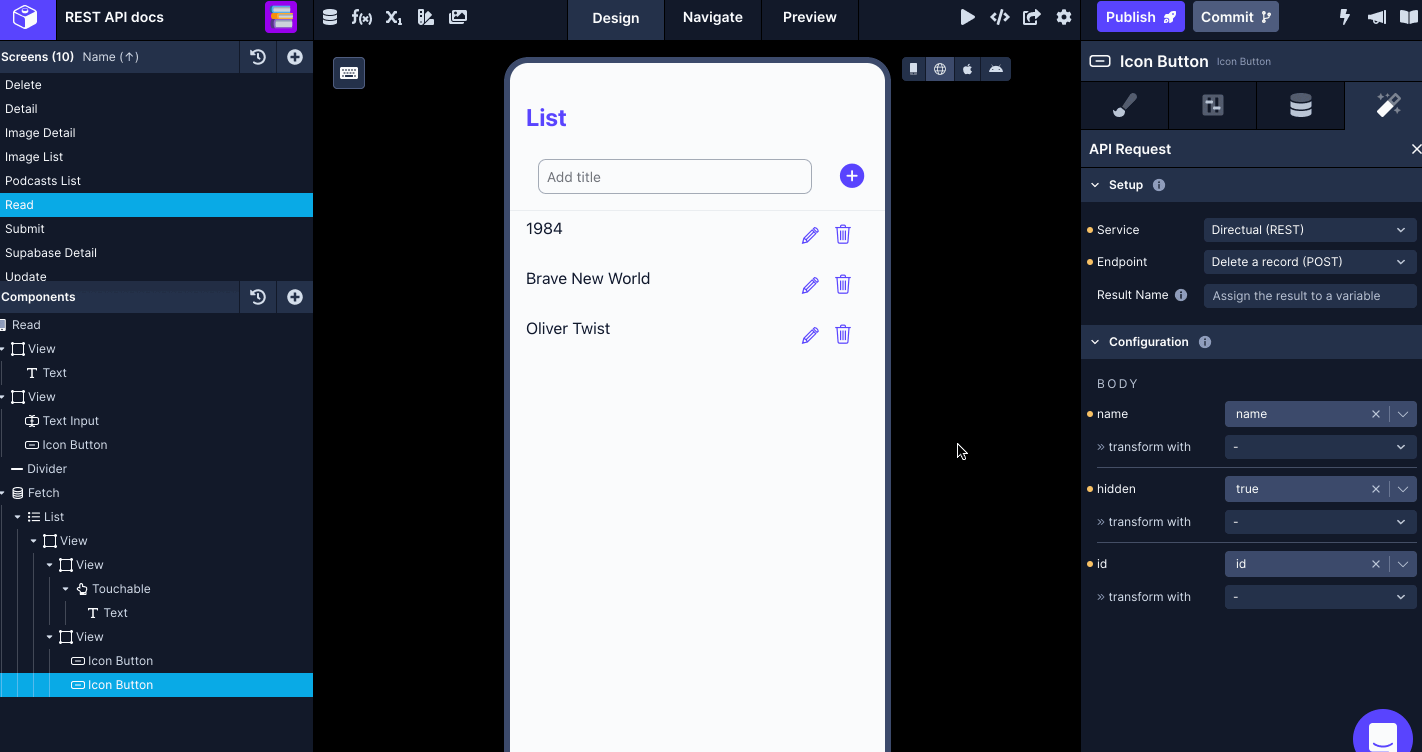
Task: Open the View Code icon
Action: click(999, 17)
